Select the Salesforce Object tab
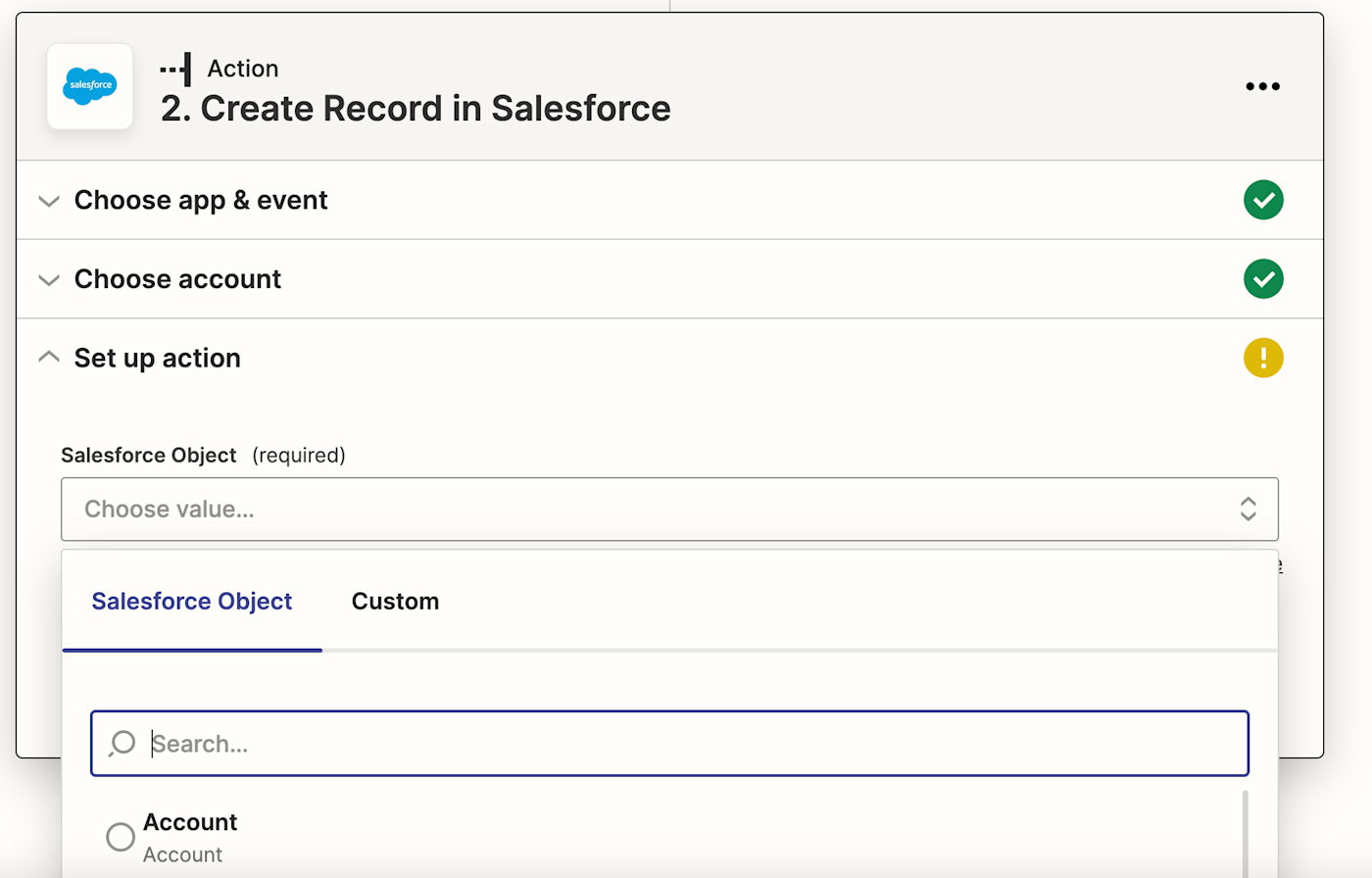 [192, 601]
